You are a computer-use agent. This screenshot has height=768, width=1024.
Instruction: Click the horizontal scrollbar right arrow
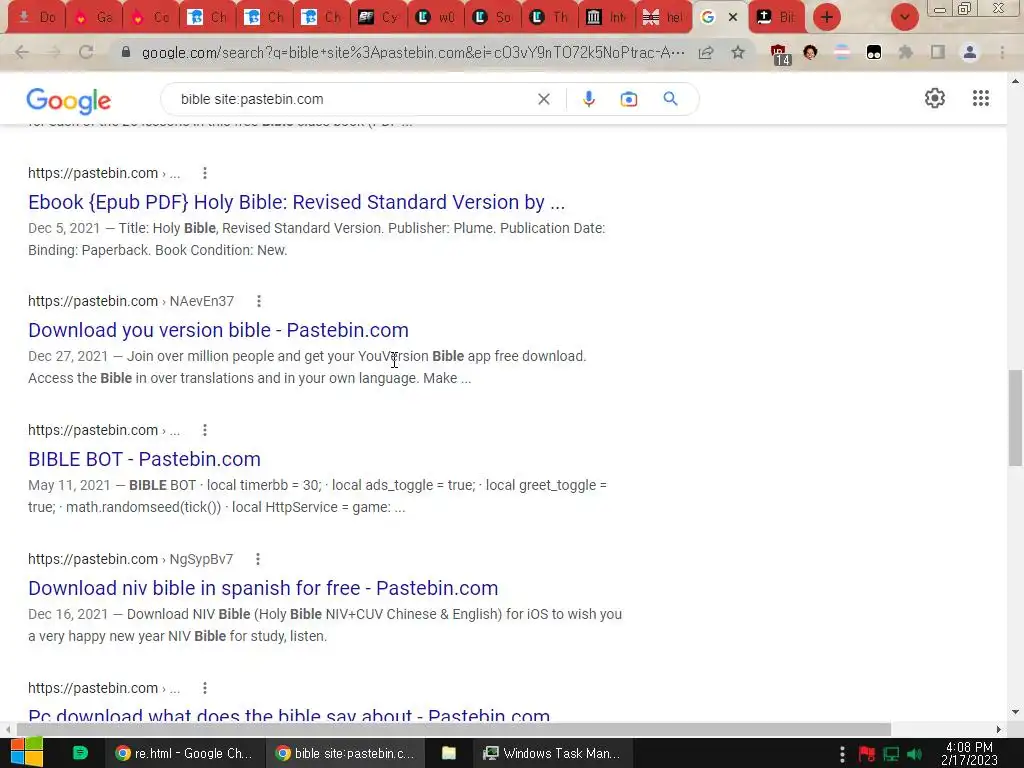coord(999,729)
